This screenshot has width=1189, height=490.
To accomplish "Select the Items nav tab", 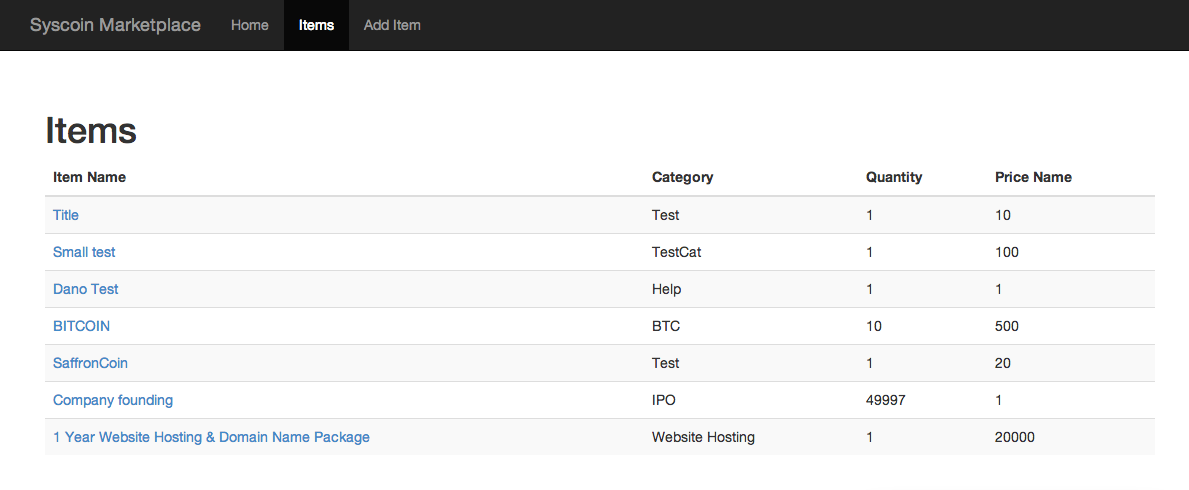I will (x=316, y=25).
